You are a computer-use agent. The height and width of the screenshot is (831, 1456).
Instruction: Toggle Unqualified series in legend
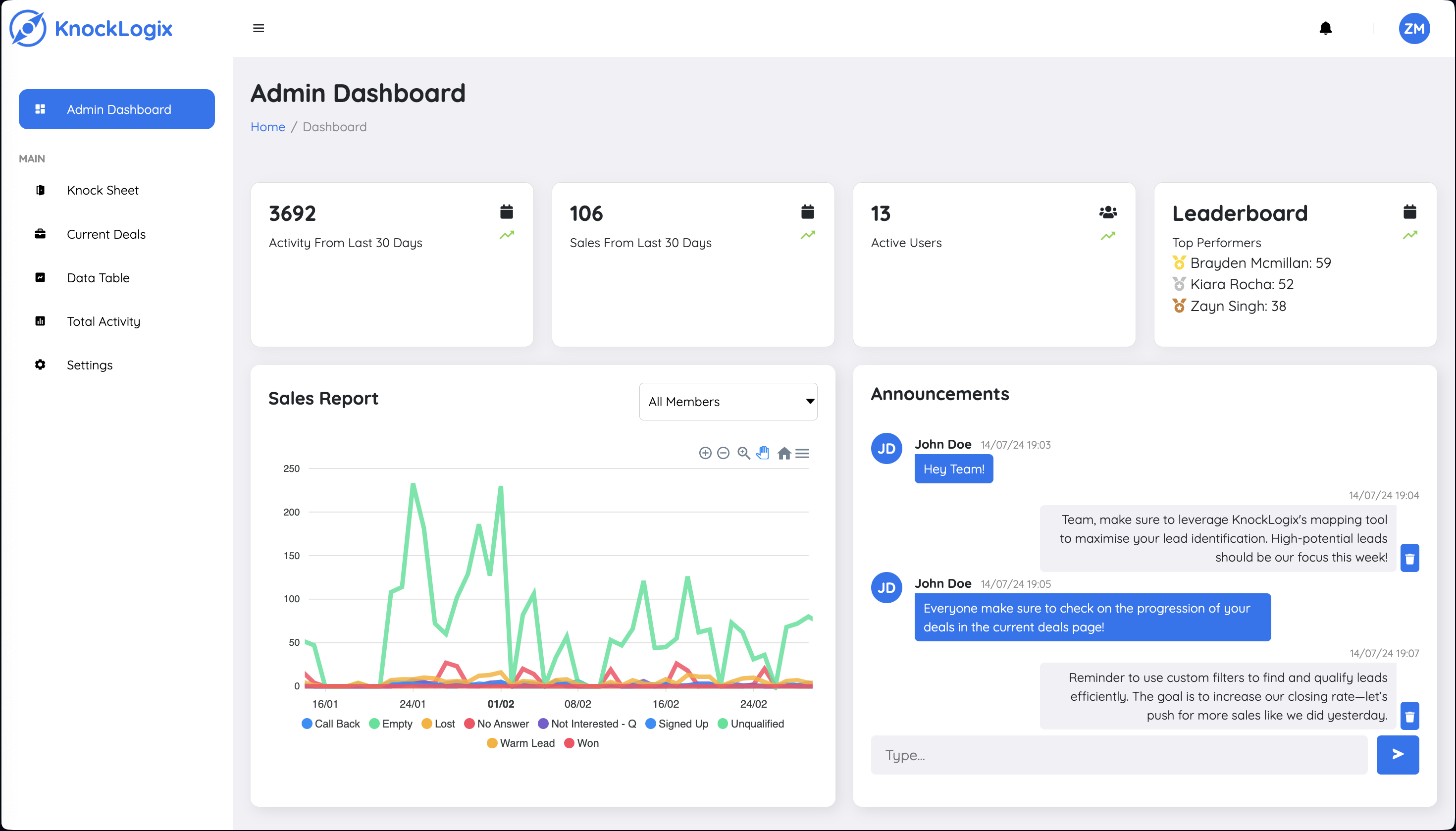click(751, 724)
